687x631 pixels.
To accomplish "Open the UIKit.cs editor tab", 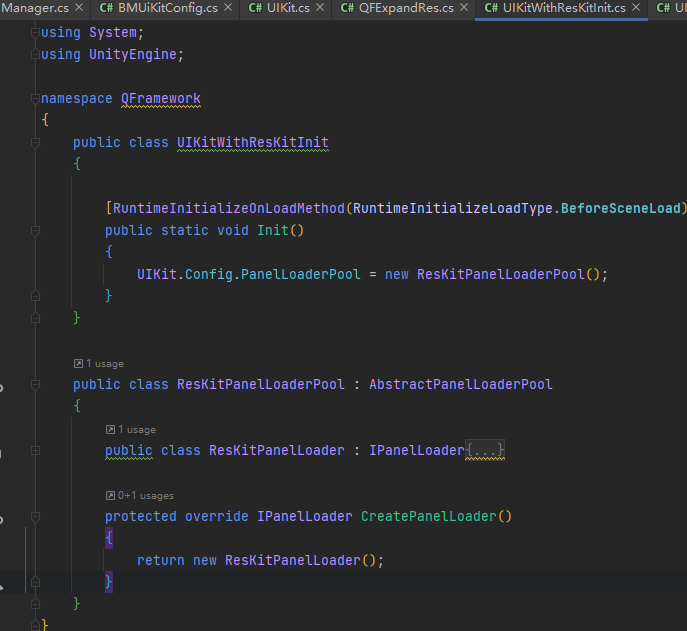I will click(x=286, y=8).
